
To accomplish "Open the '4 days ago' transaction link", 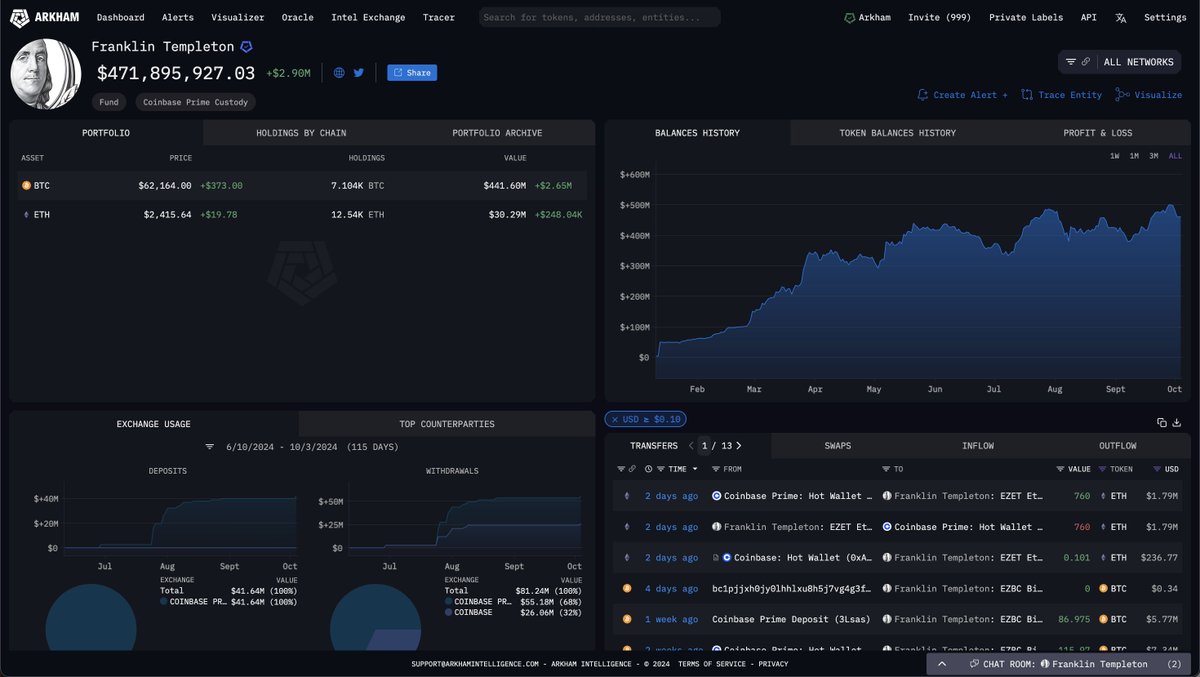I will (671, 589).
